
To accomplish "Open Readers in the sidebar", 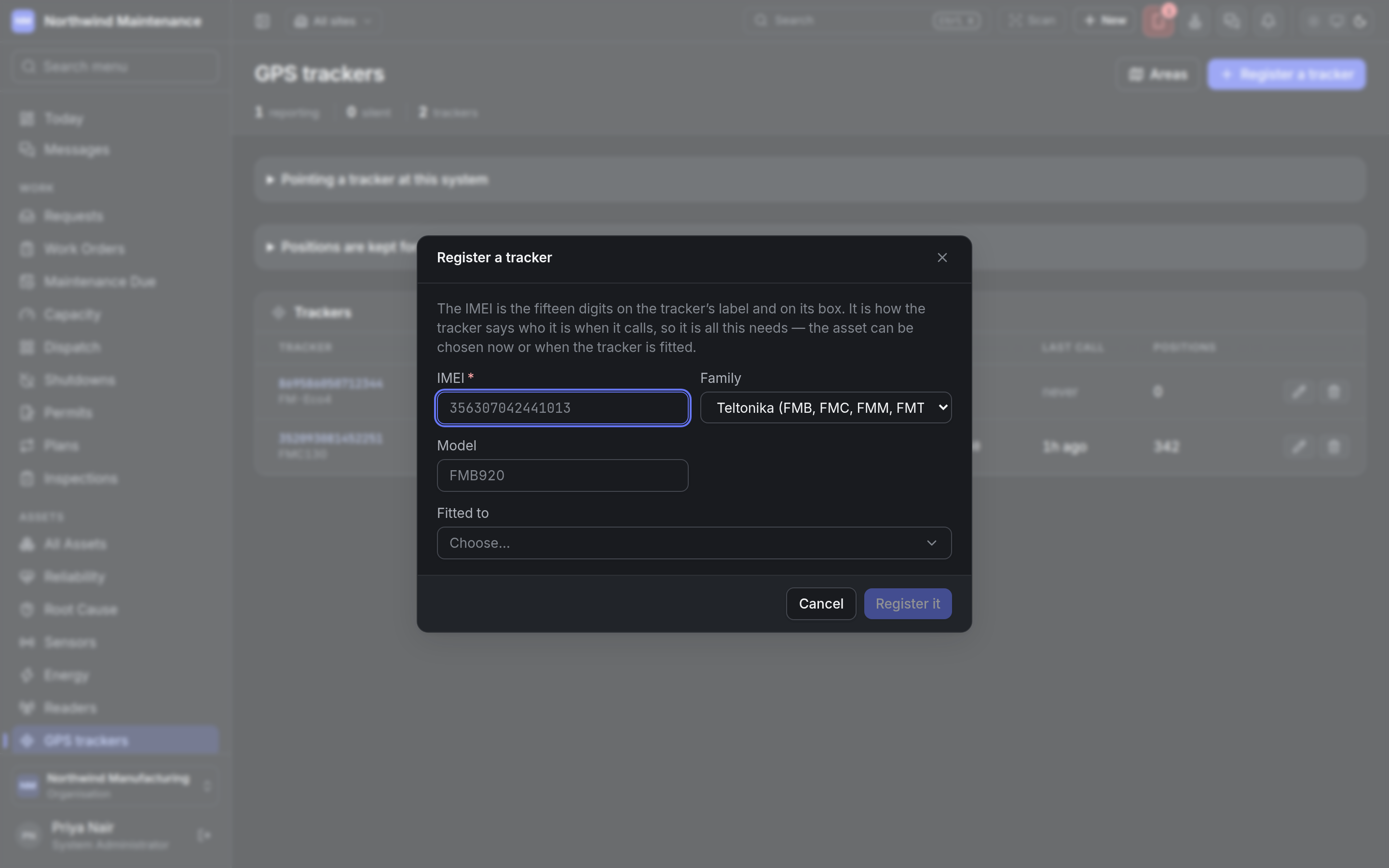I will click(115, 708).
